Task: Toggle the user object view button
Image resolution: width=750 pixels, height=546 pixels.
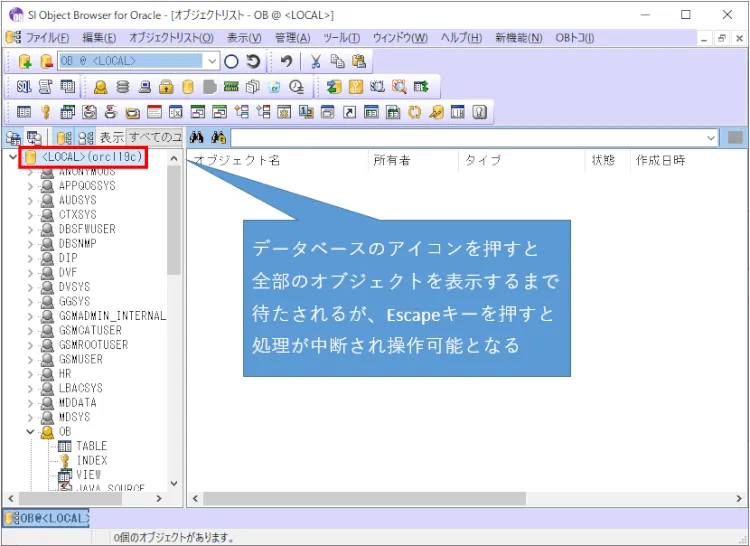Action: [86, 138]
